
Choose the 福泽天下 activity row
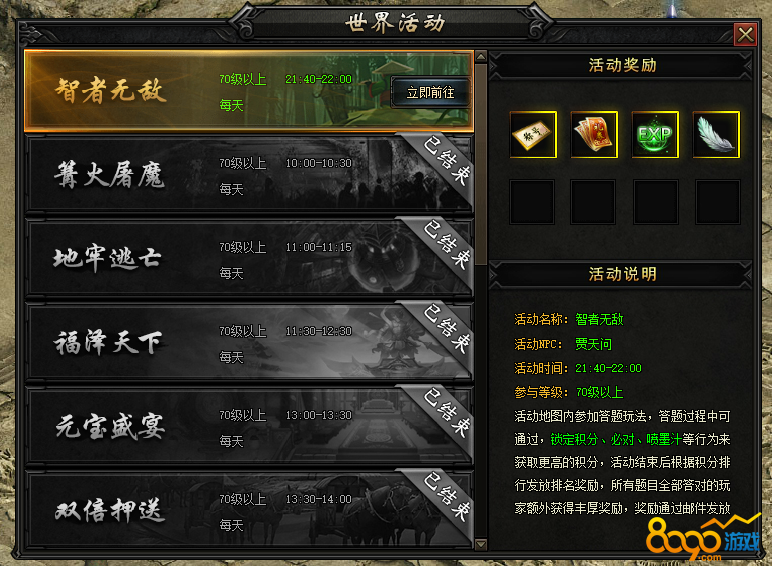249,343
